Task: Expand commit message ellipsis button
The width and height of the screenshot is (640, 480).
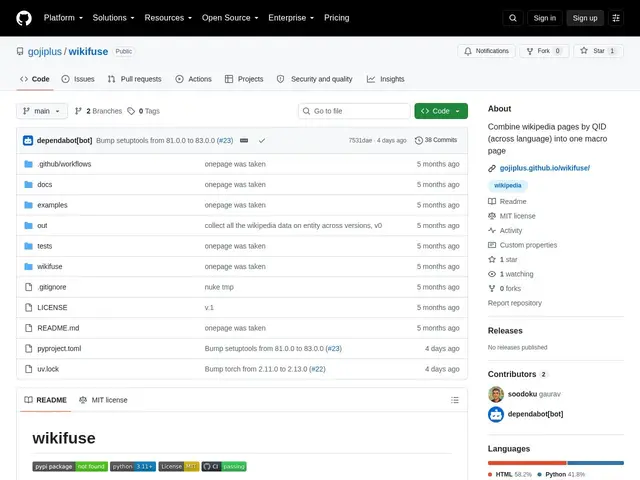Action: click(x=244, y=140)
